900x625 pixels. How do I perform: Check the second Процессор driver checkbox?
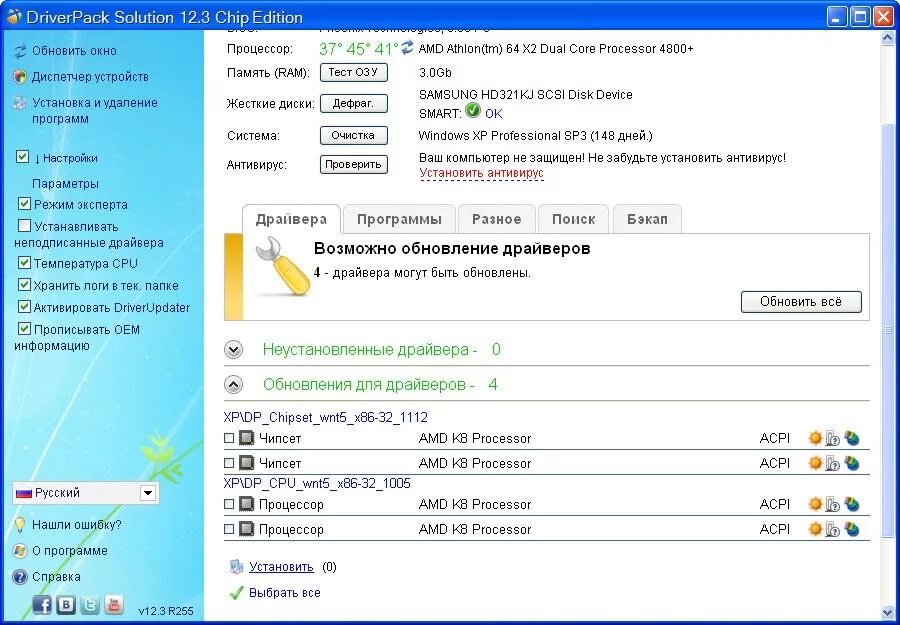pos(229,529)
